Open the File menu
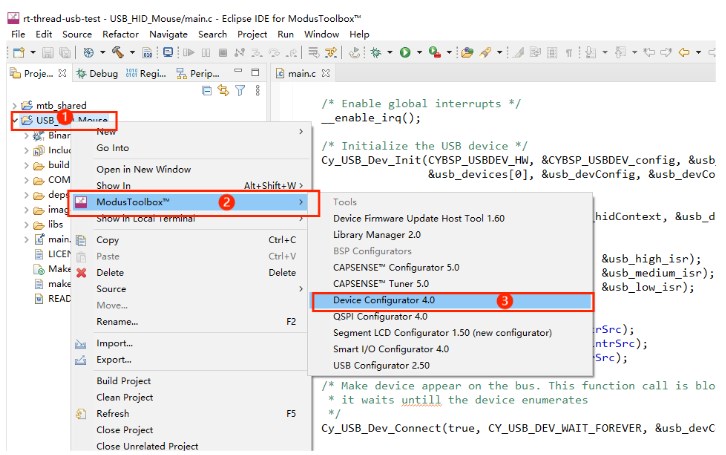Screen dimensions: 726x455 [18, 34]
